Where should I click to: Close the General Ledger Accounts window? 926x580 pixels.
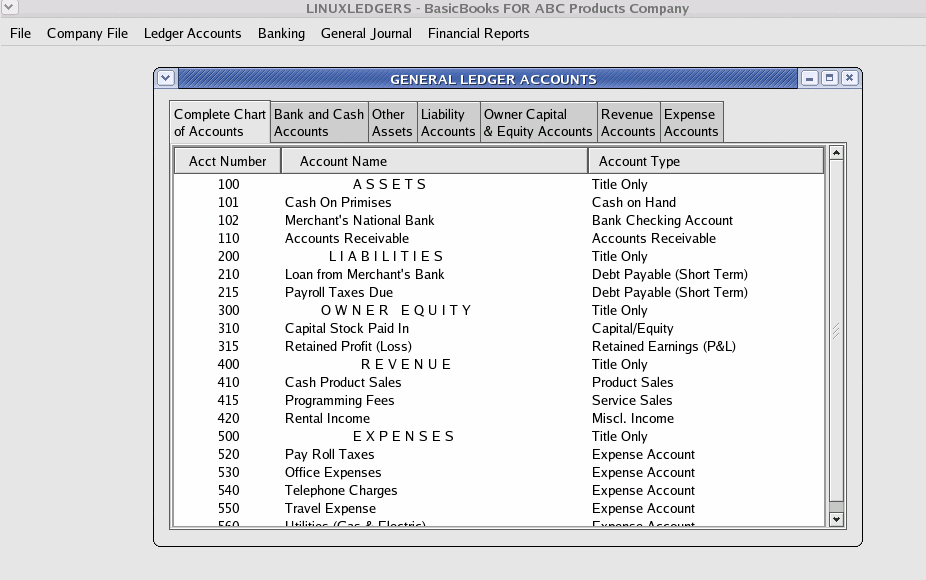tap(849, 78)
